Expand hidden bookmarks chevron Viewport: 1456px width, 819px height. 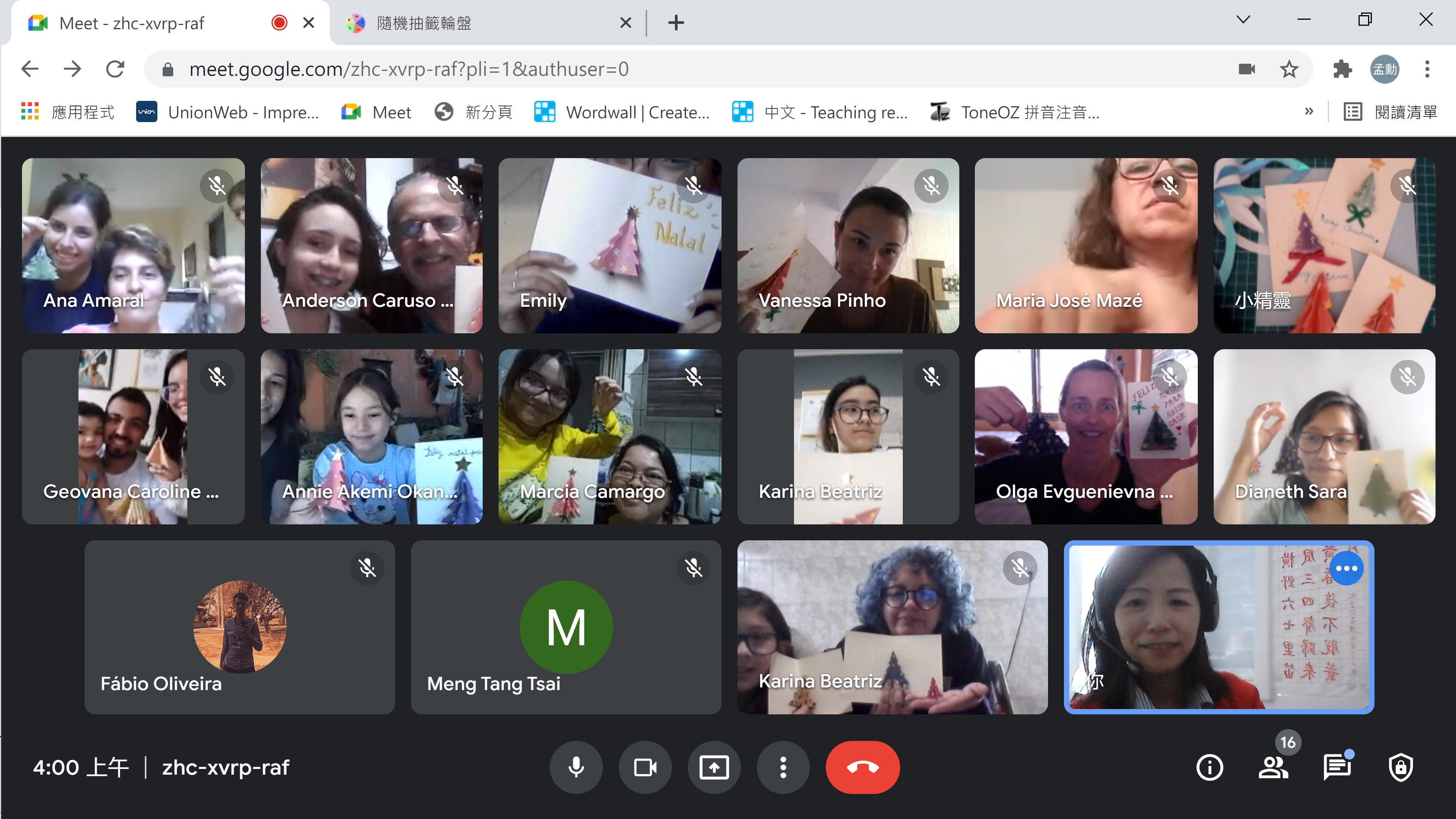point(1309,111)
